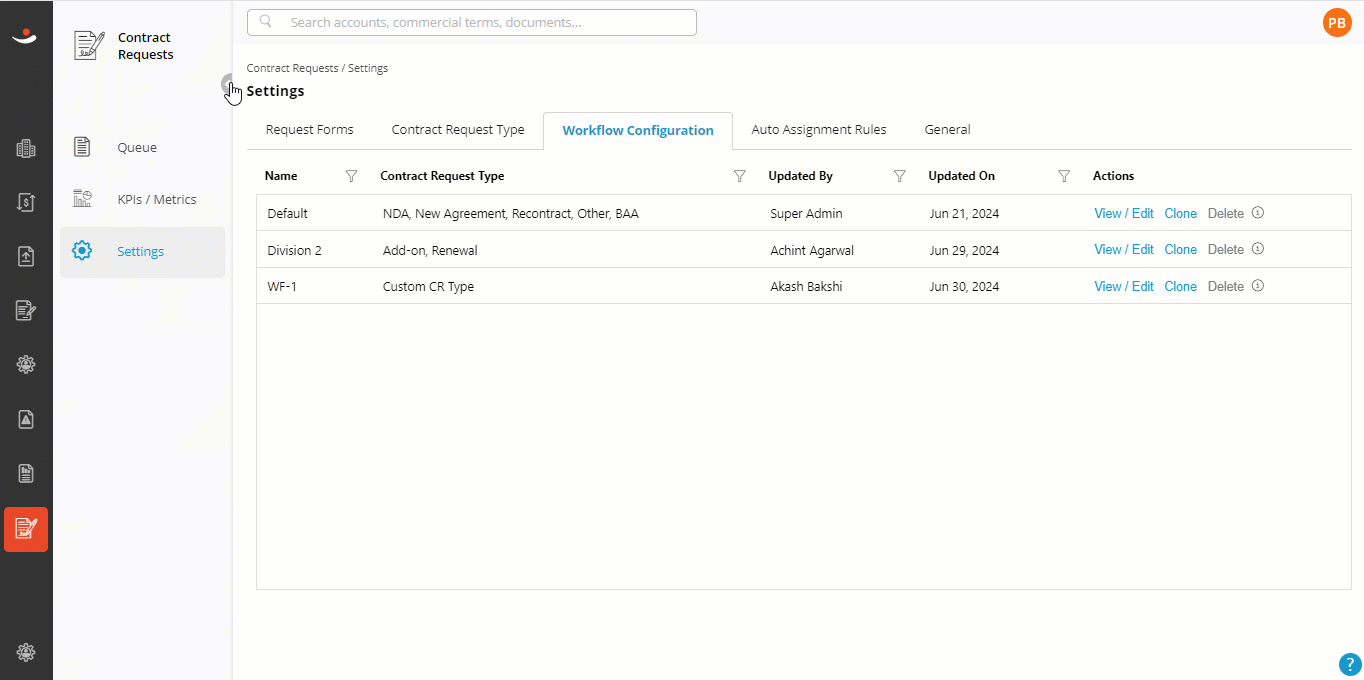Clone the Default workflow
This screenshot has width=1364, height=680.
(1181, 213)
